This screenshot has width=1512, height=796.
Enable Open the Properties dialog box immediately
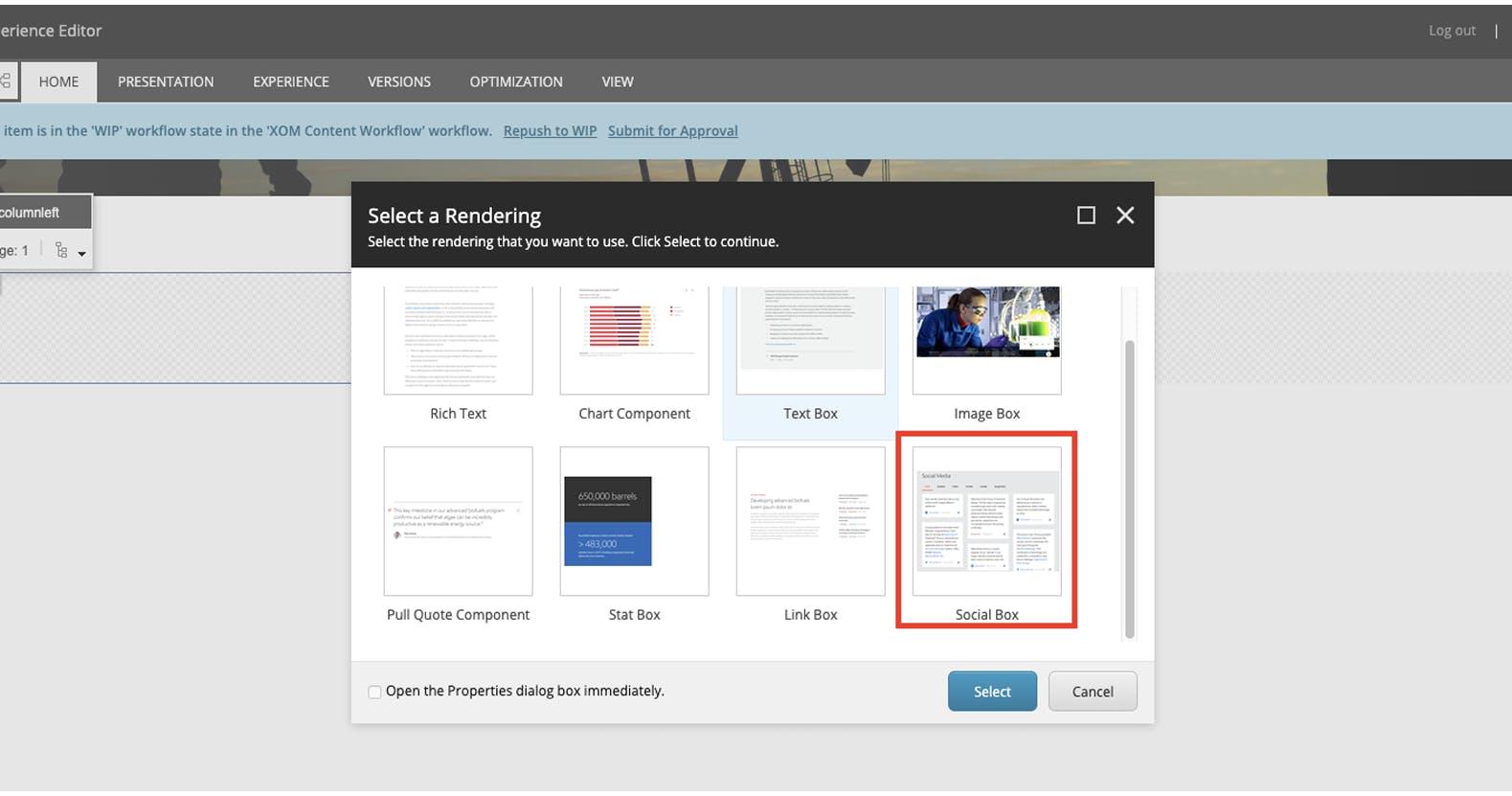pyautogui.click(x=374, y=692)
